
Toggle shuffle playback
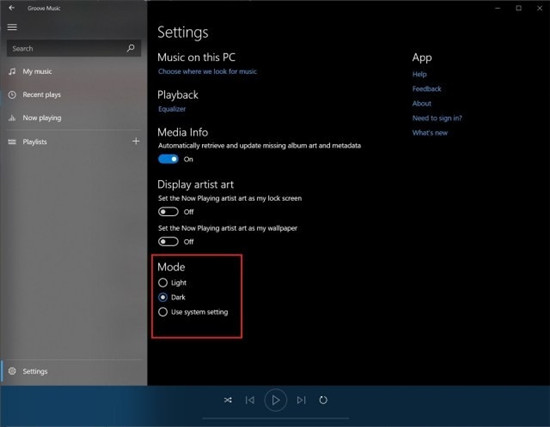pos(228,400)
